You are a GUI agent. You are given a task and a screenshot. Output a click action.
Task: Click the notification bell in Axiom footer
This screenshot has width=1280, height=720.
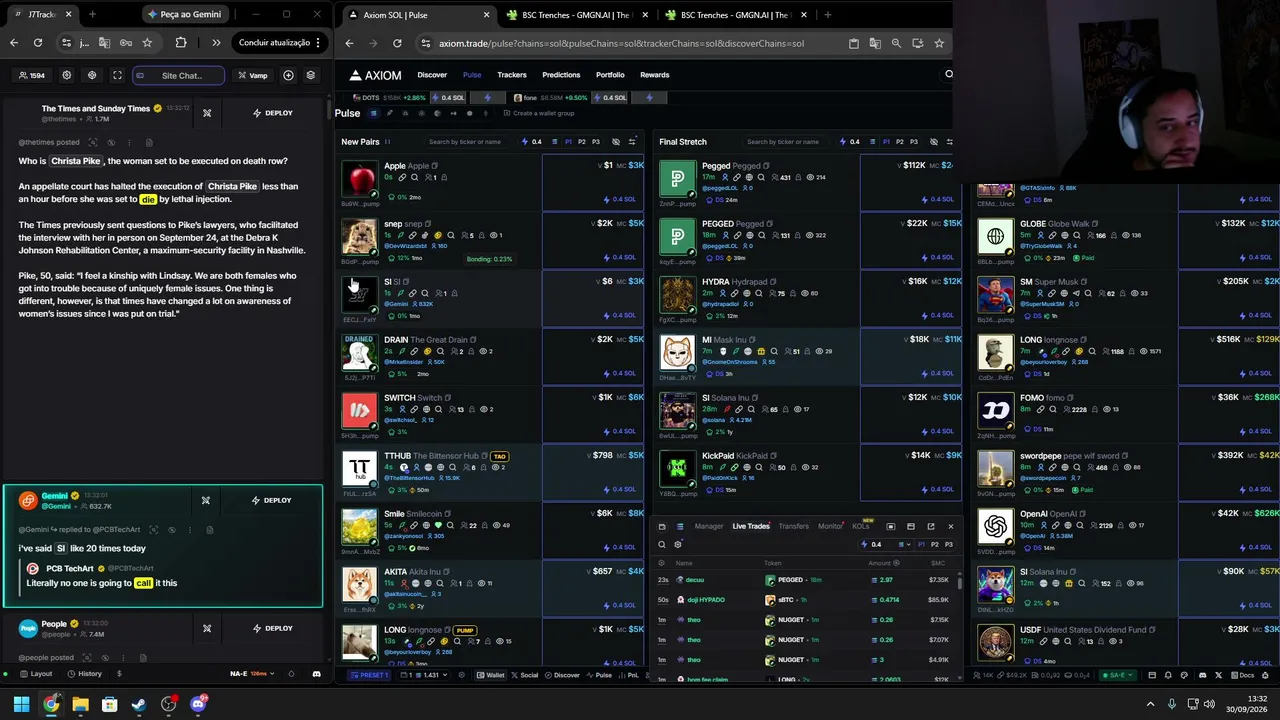click(x=1168, y=675)
